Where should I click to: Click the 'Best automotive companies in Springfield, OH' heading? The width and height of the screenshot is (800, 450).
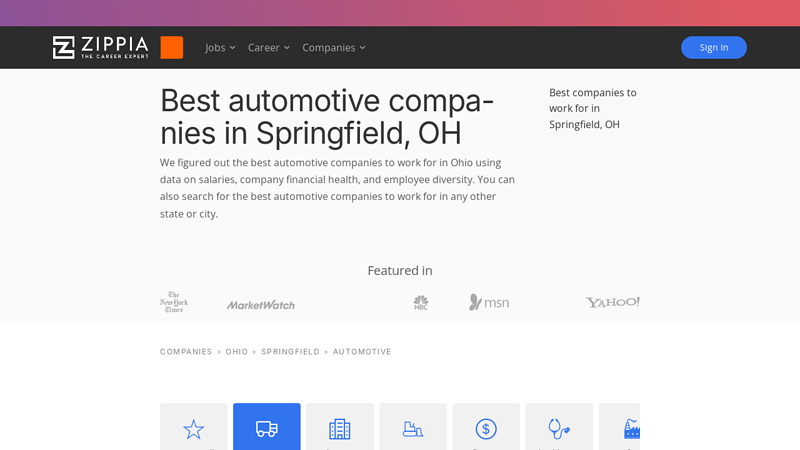coord(327,117)
